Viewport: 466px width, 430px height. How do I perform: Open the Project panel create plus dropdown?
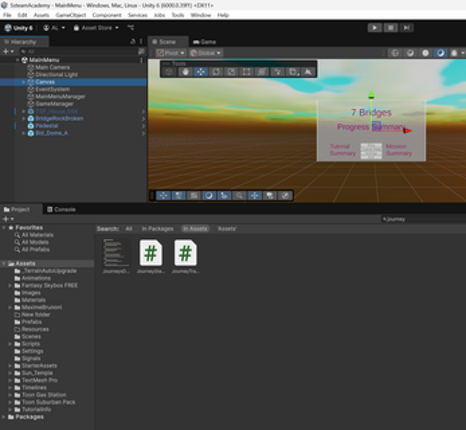(8, 219)
